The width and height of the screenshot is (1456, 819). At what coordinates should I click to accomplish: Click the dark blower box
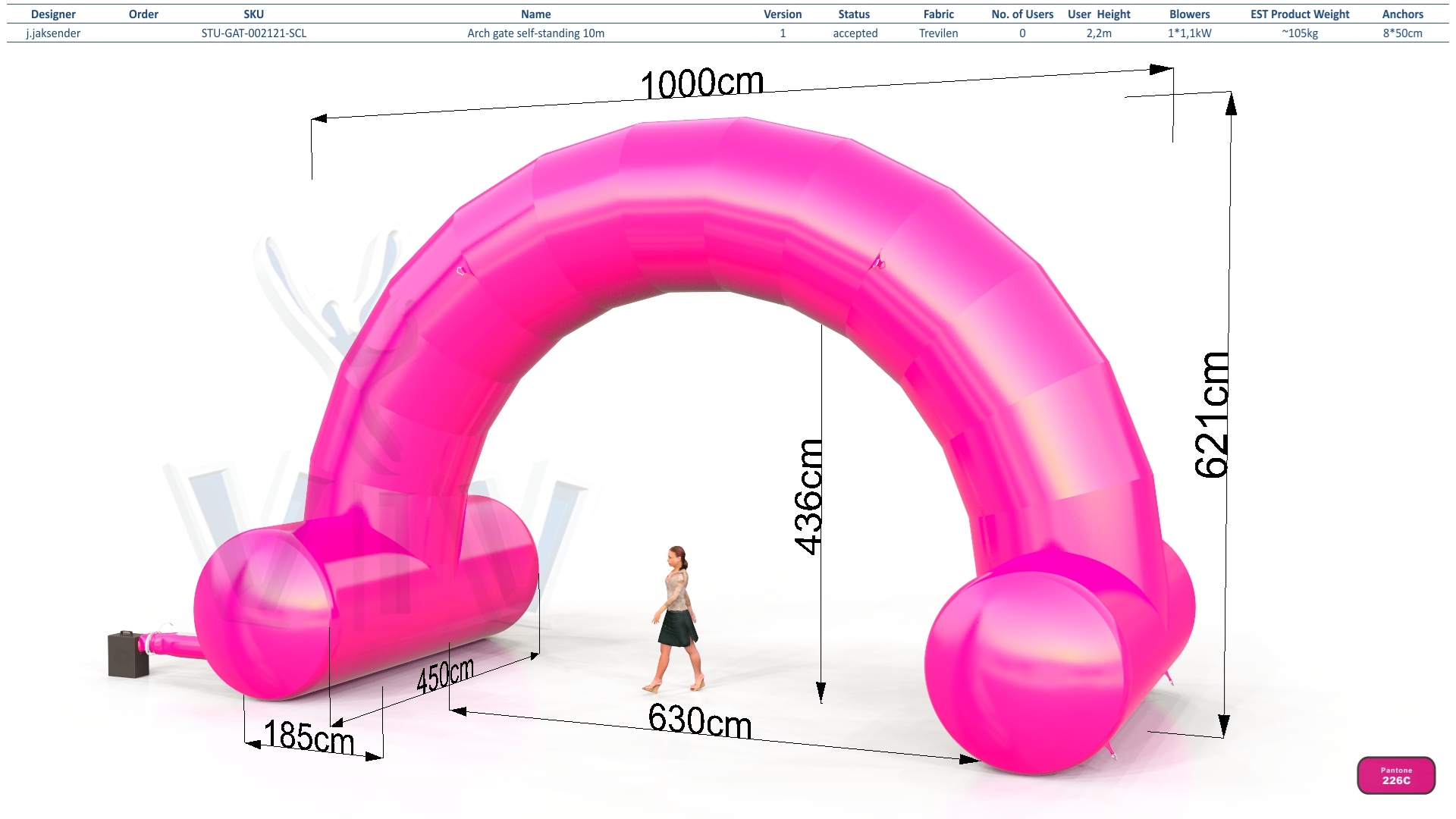[x=128, y=654]
